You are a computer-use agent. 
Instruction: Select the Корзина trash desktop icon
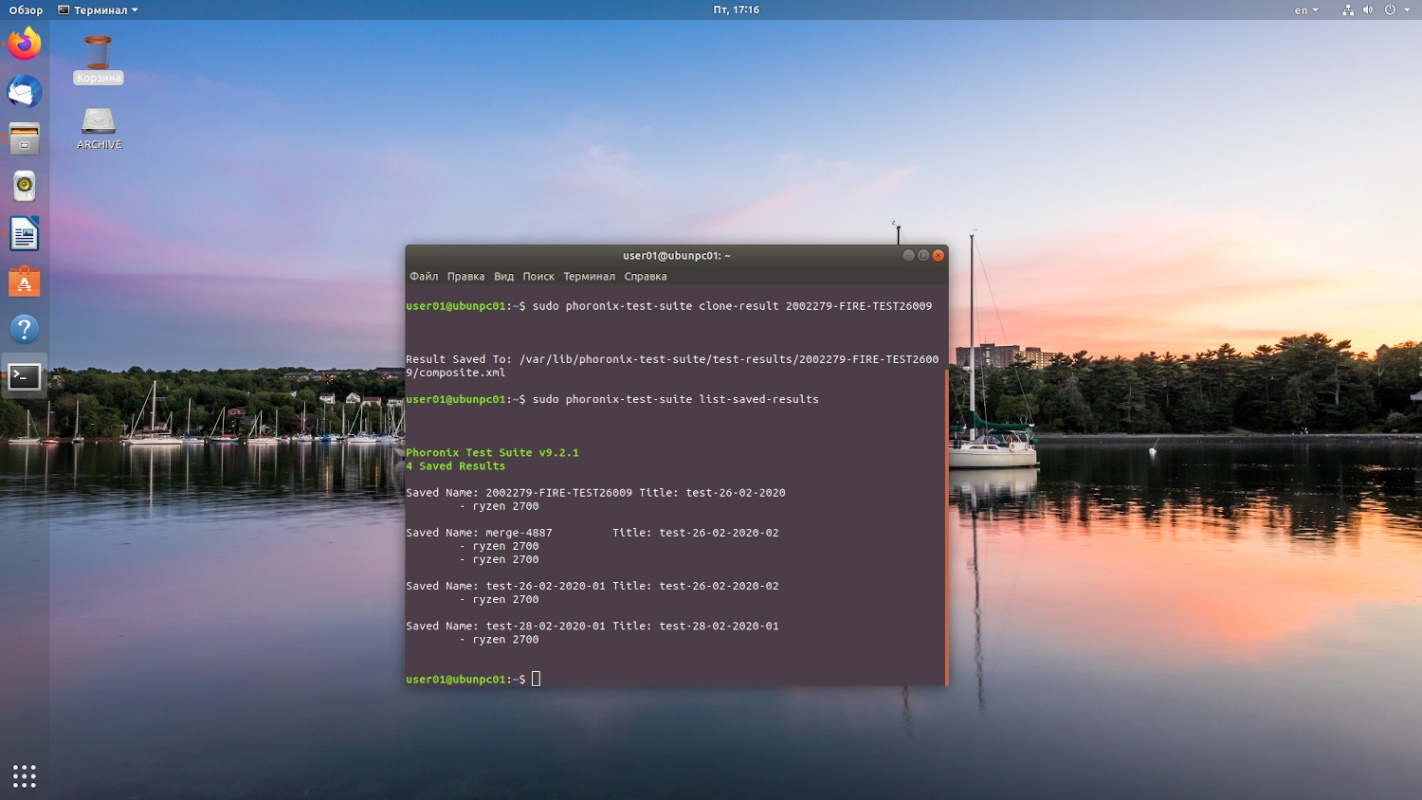coord(98,60)
